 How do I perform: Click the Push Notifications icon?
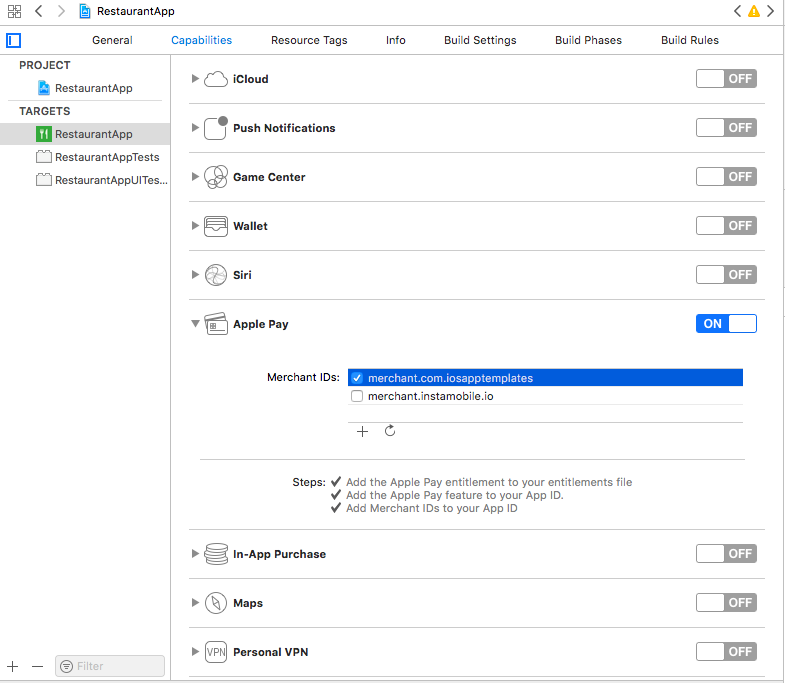point(216,128)
